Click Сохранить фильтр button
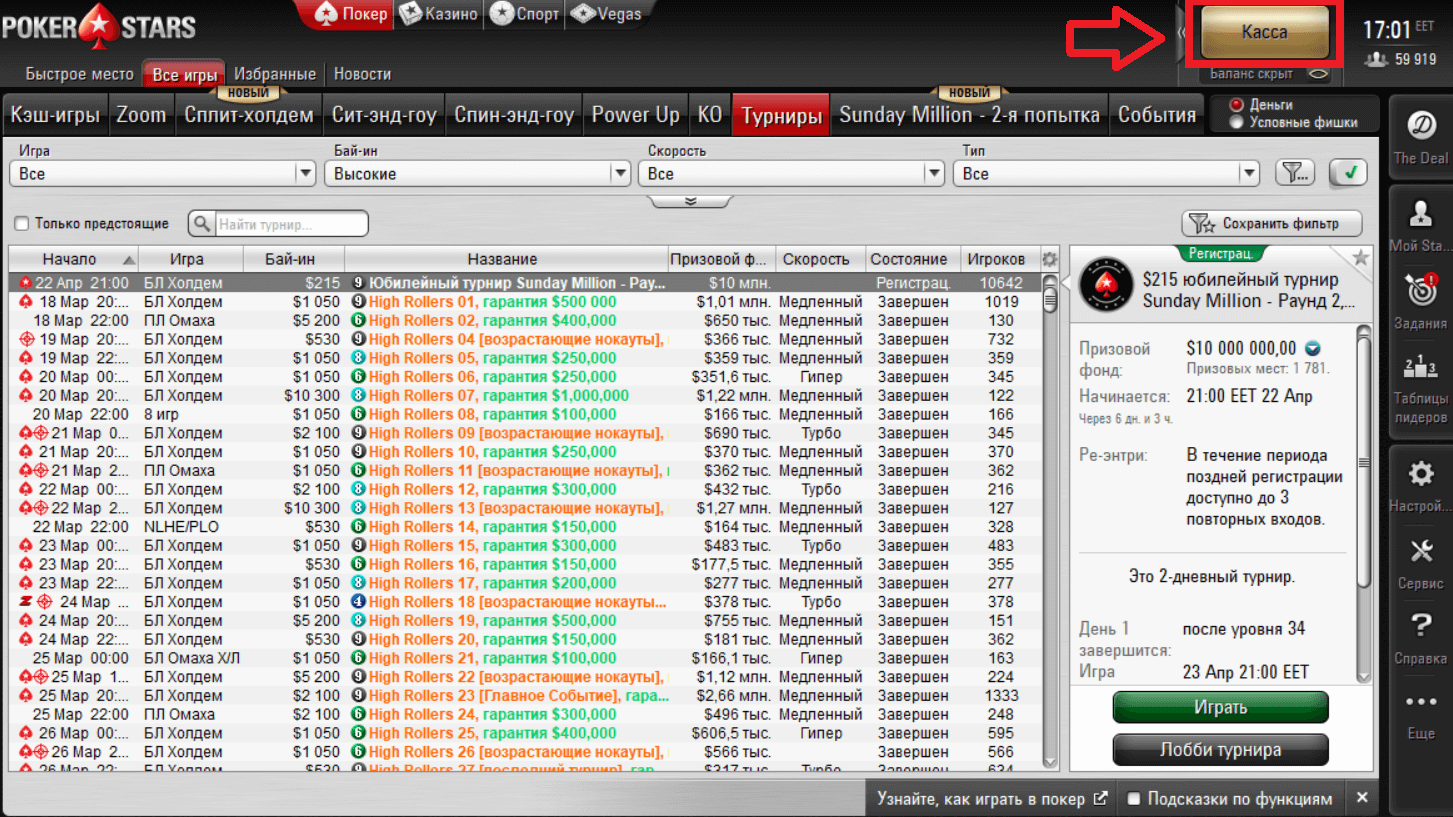 [1272, 223]
